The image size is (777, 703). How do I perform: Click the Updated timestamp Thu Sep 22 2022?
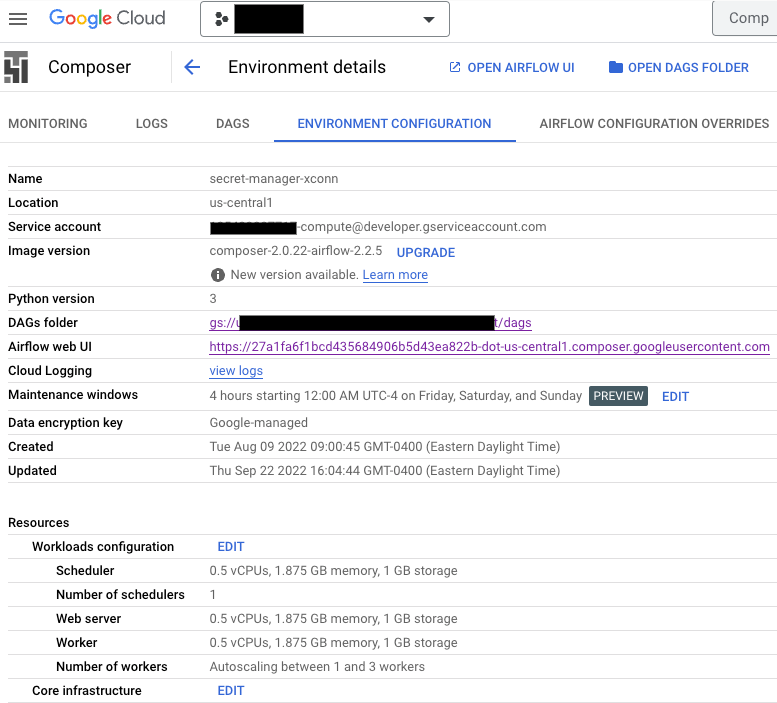coord(385,471)
